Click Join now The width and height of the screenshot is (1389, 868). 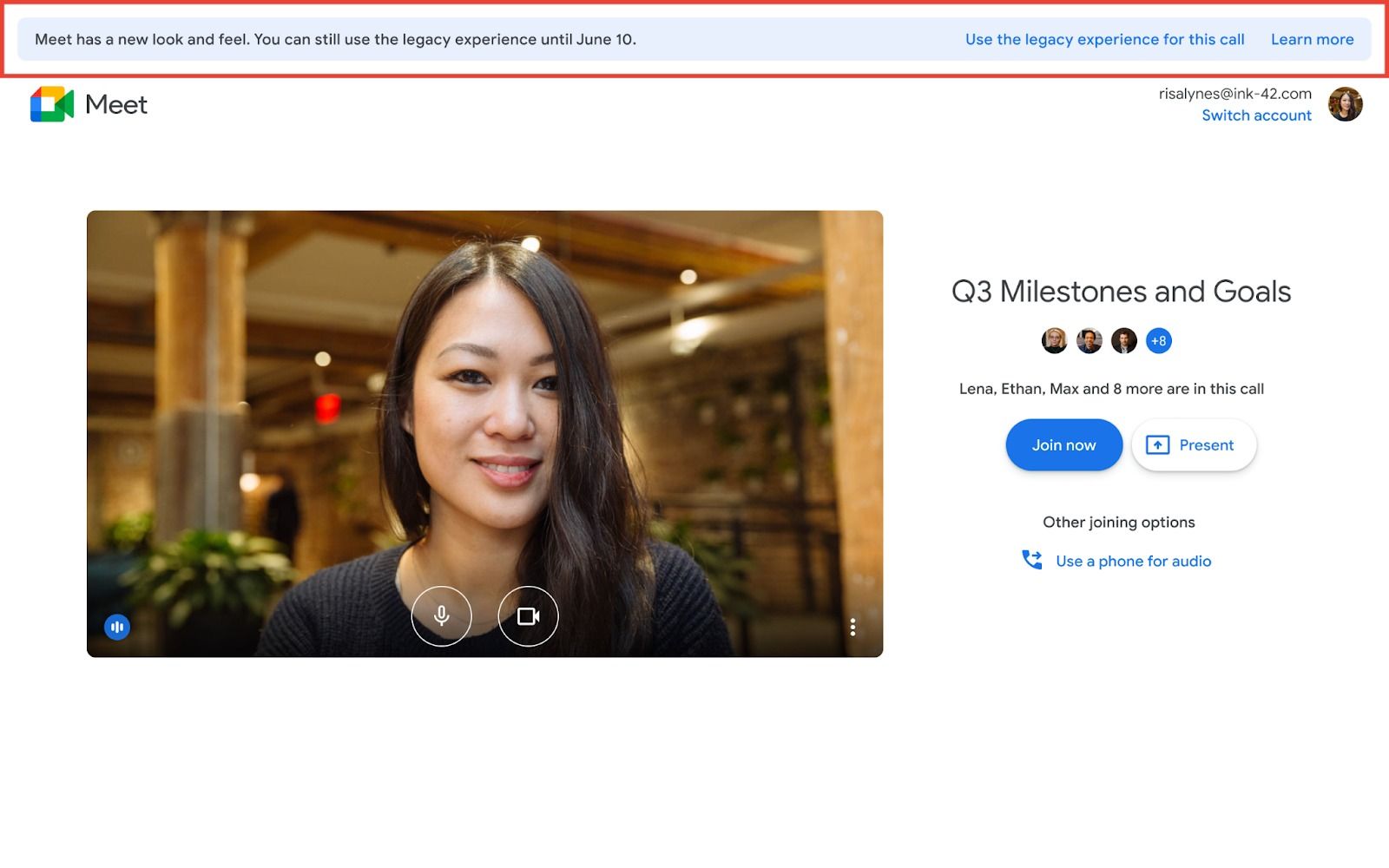coord(1063,444)
